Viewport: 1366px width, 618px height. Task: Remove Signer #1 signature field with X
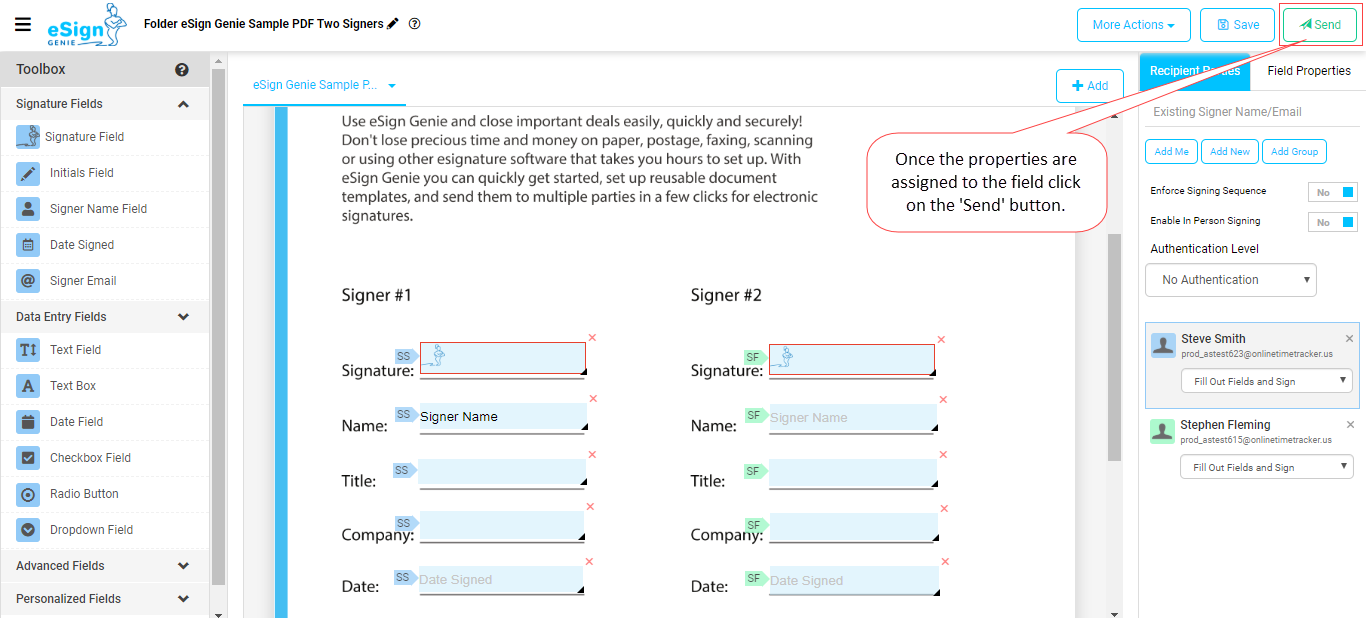coord(592,338)
